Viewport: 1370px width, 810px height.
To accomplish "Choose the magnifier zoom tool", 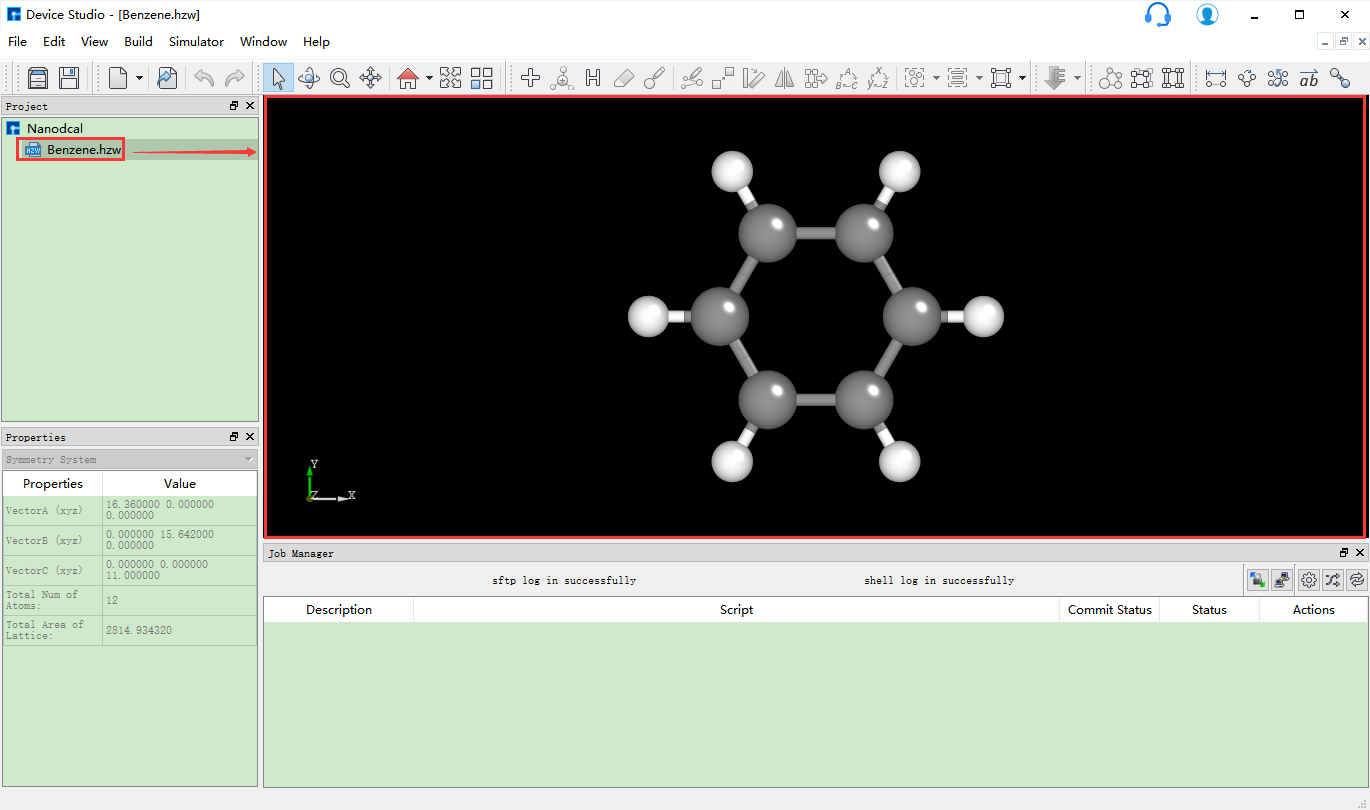I will pyautogui.click(x=340, y=78).
